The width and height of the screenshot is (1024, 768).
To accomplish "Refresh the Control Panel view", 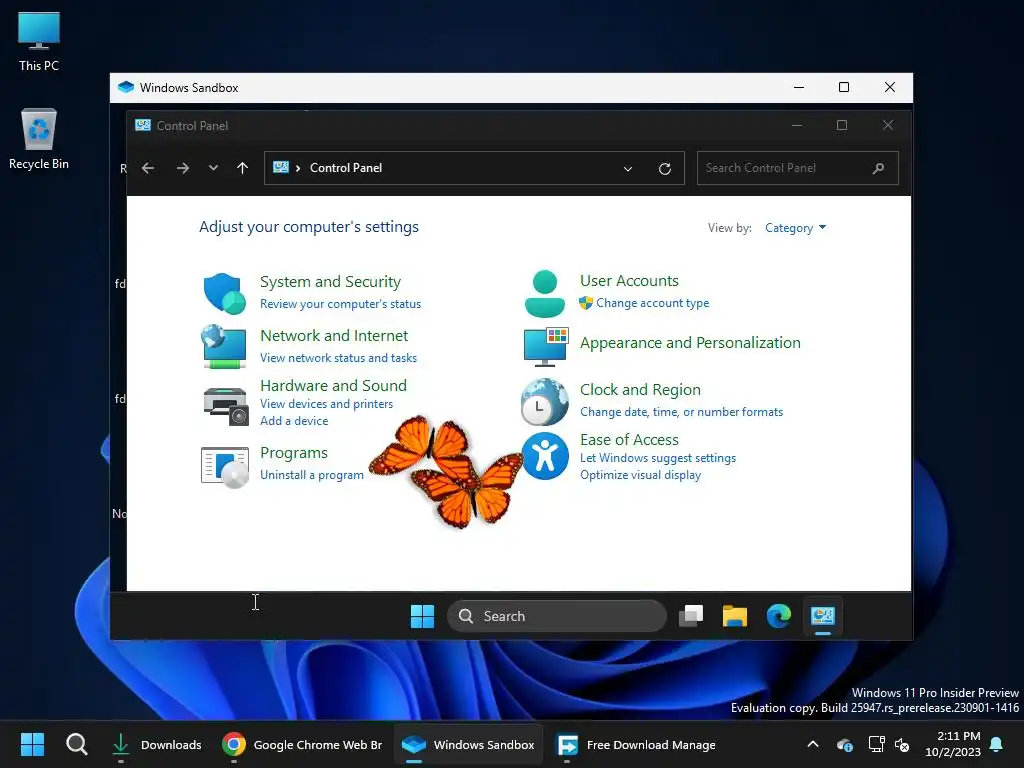I will coord(665,168).
